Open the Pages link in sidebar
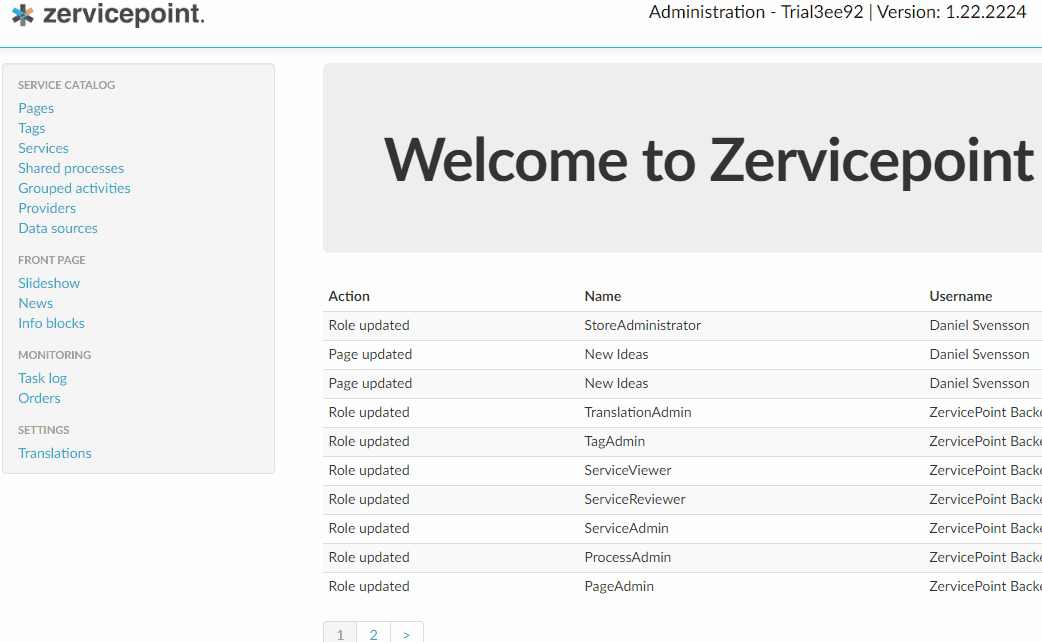 (x=36, y=108)
